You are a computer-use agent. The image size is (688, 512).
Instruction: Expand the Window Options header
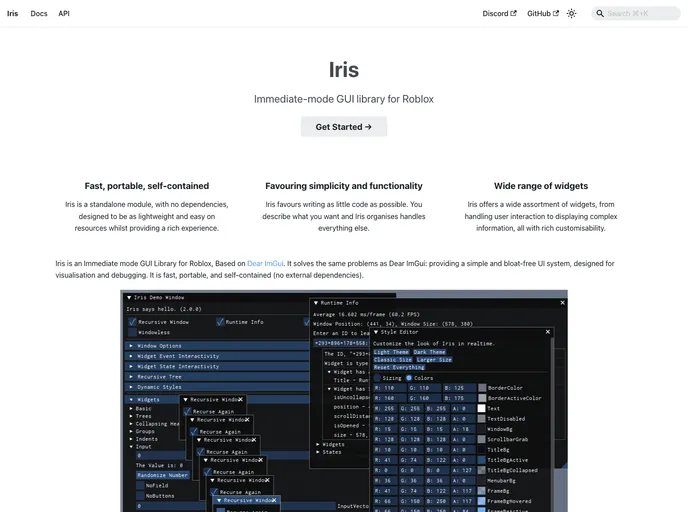(217, 346)
